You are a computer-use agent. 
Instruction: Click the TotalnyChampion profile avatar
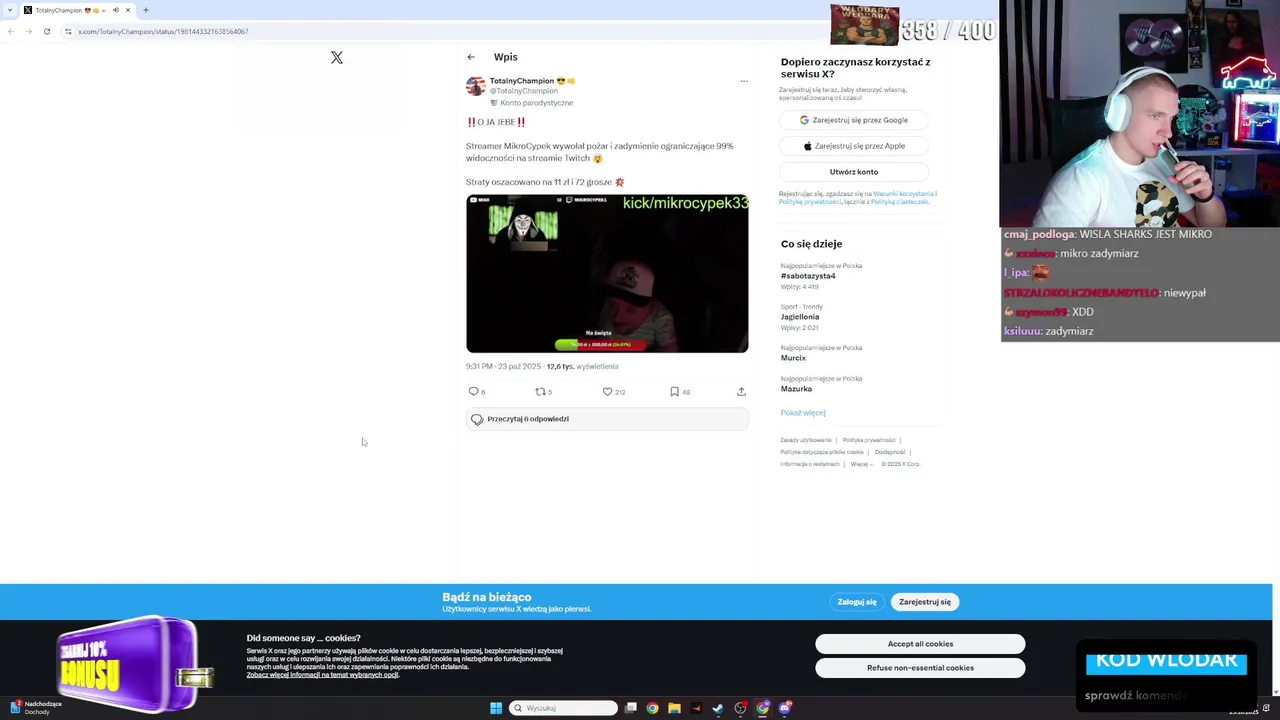tap(475, 86)
